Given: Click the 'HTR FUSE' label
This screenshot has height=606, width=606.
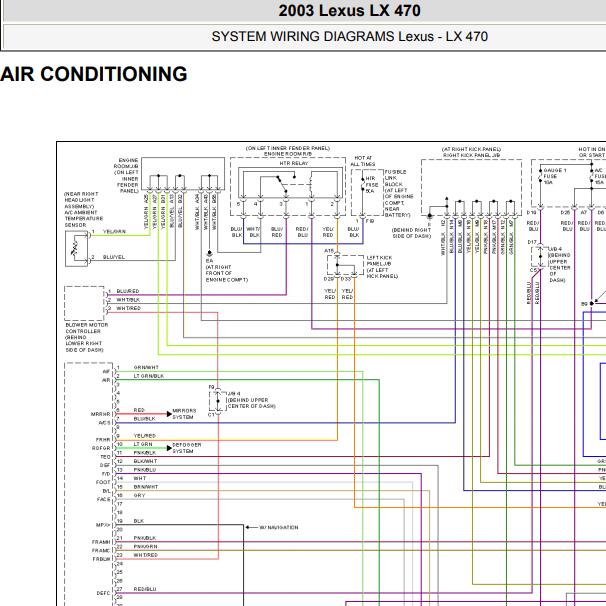Looking at the screenshot, I should 372,182.
